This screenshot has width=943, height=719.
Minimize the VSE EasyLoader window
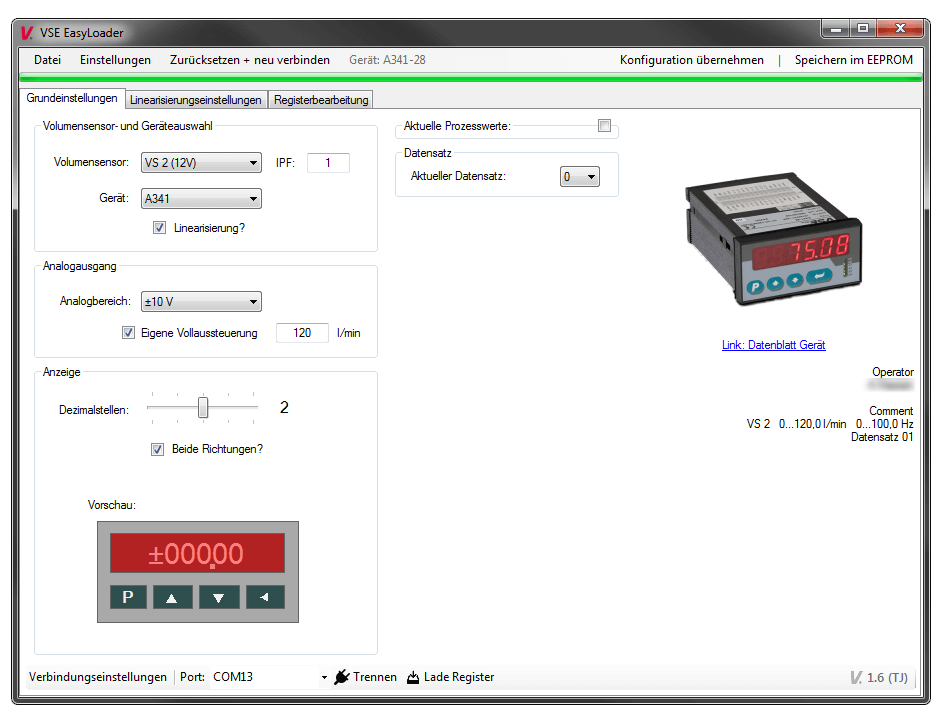pos(835,29)
